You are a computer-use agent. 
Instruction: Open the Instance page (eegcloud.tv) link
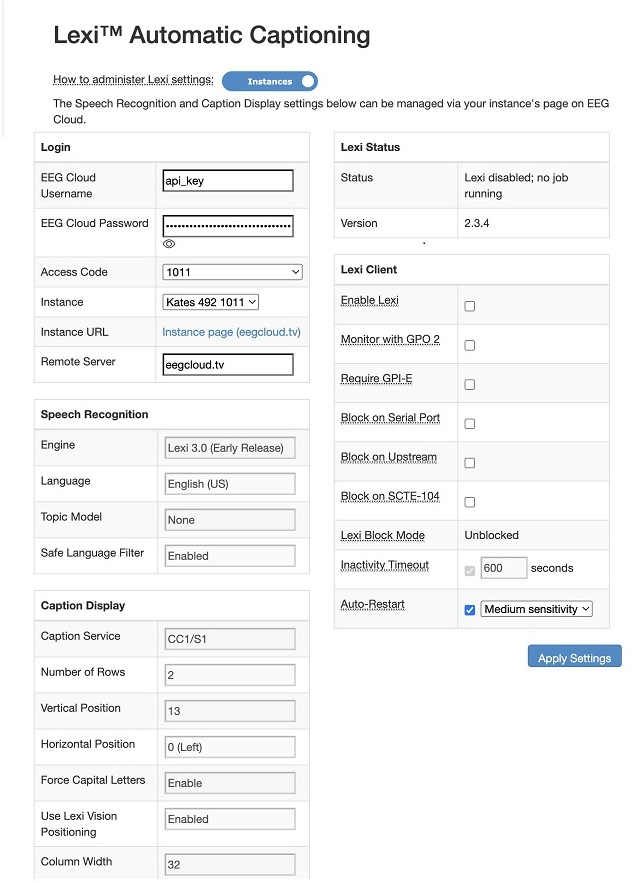point(231,331)
